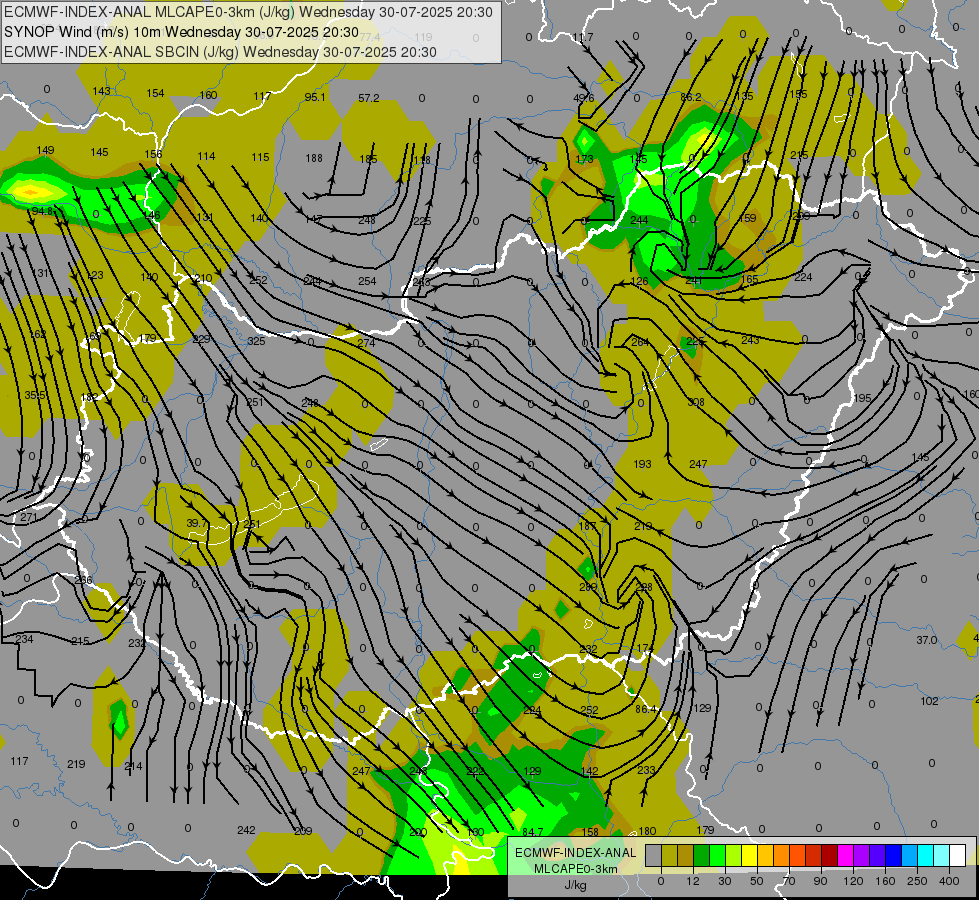Click the map value 266
Viewport: 979px width, 900px height.
tap(83, 580)
